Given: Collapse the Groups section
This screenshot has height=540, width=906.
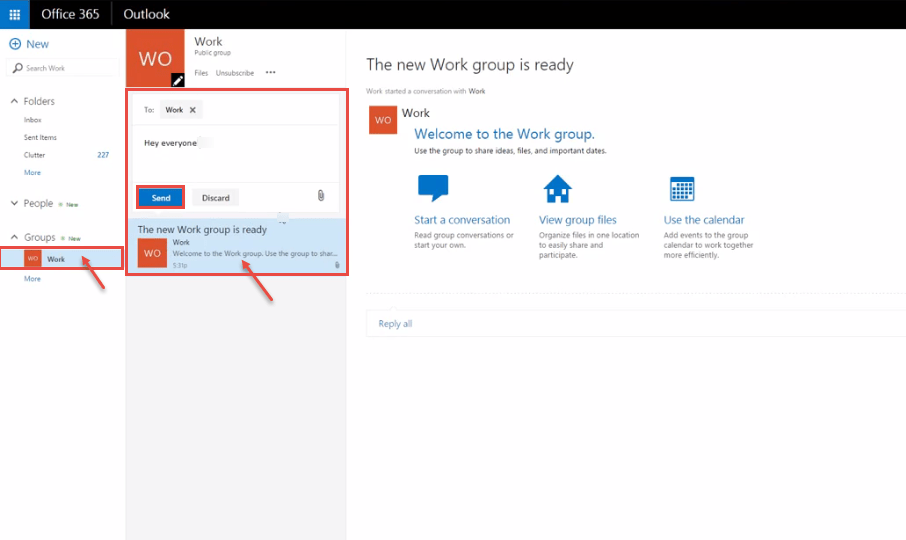Looking at the screenshot, I should pyautogui.click(x=14, y=237).
